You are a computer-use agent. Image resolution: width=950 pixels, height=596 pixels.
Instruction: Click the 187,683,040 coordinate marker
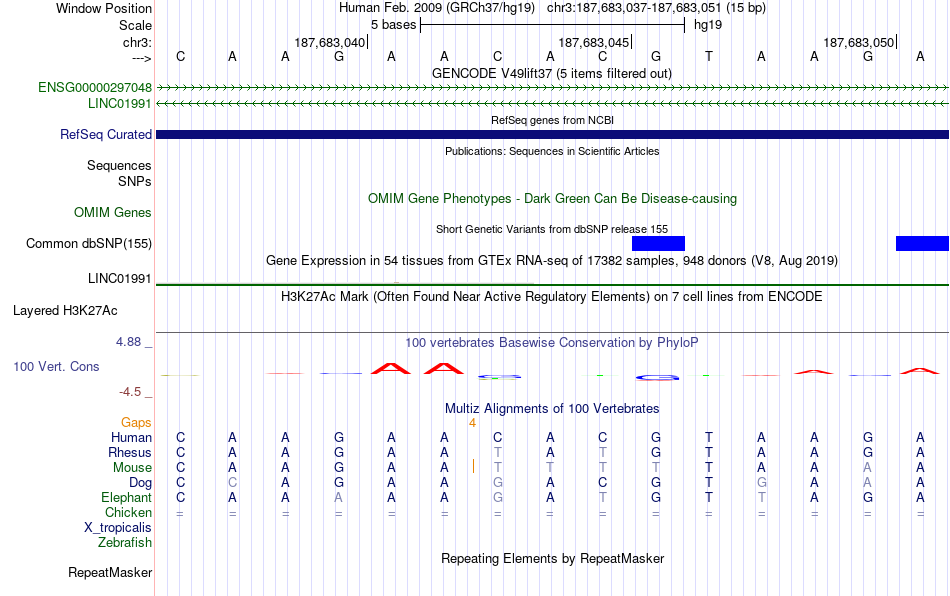click(330, 42)
